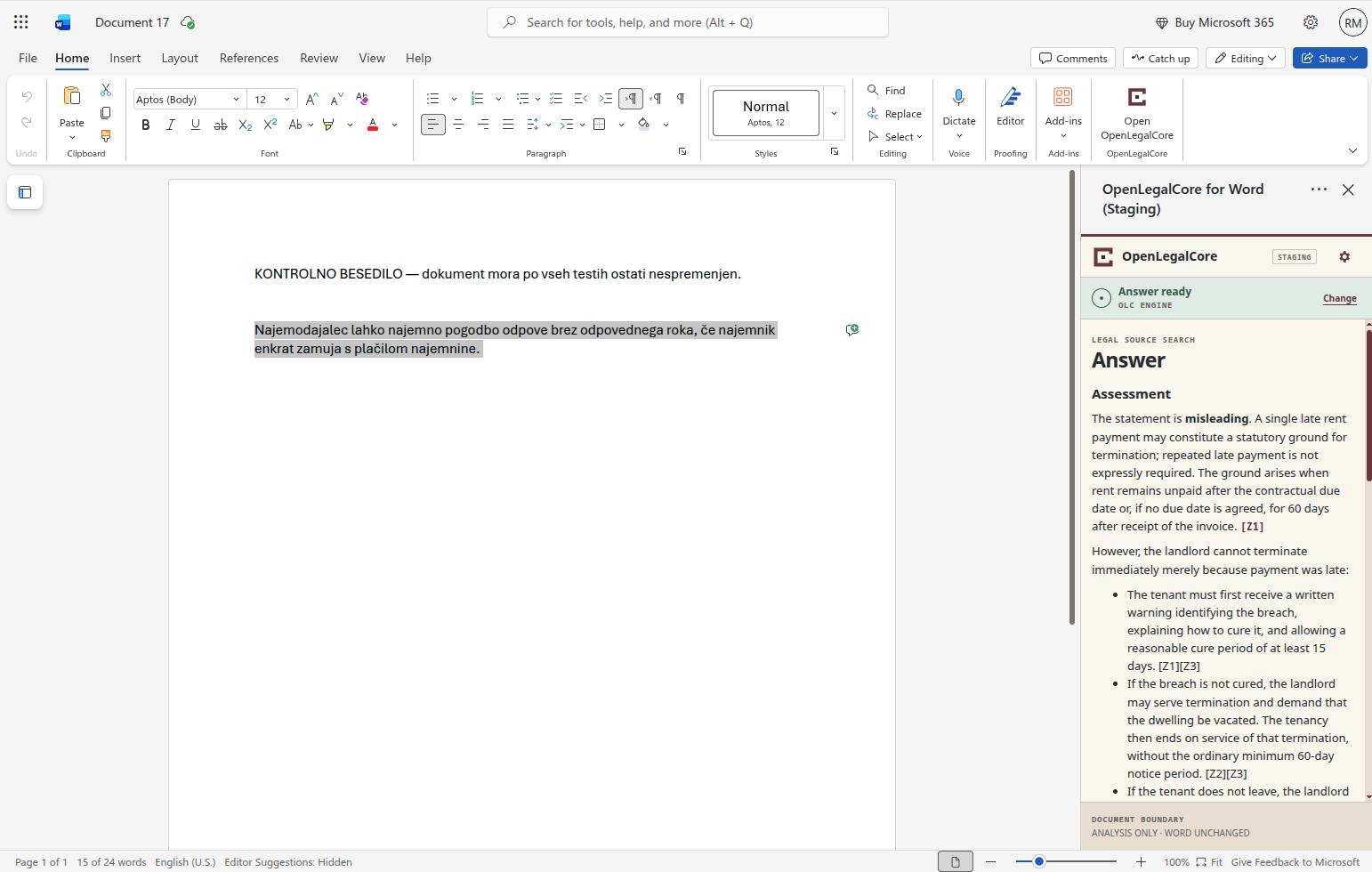The height and width of the screenshot is (872, 1372).
Task: Expand the Select dropdown
Action: (x=896, y=136)
